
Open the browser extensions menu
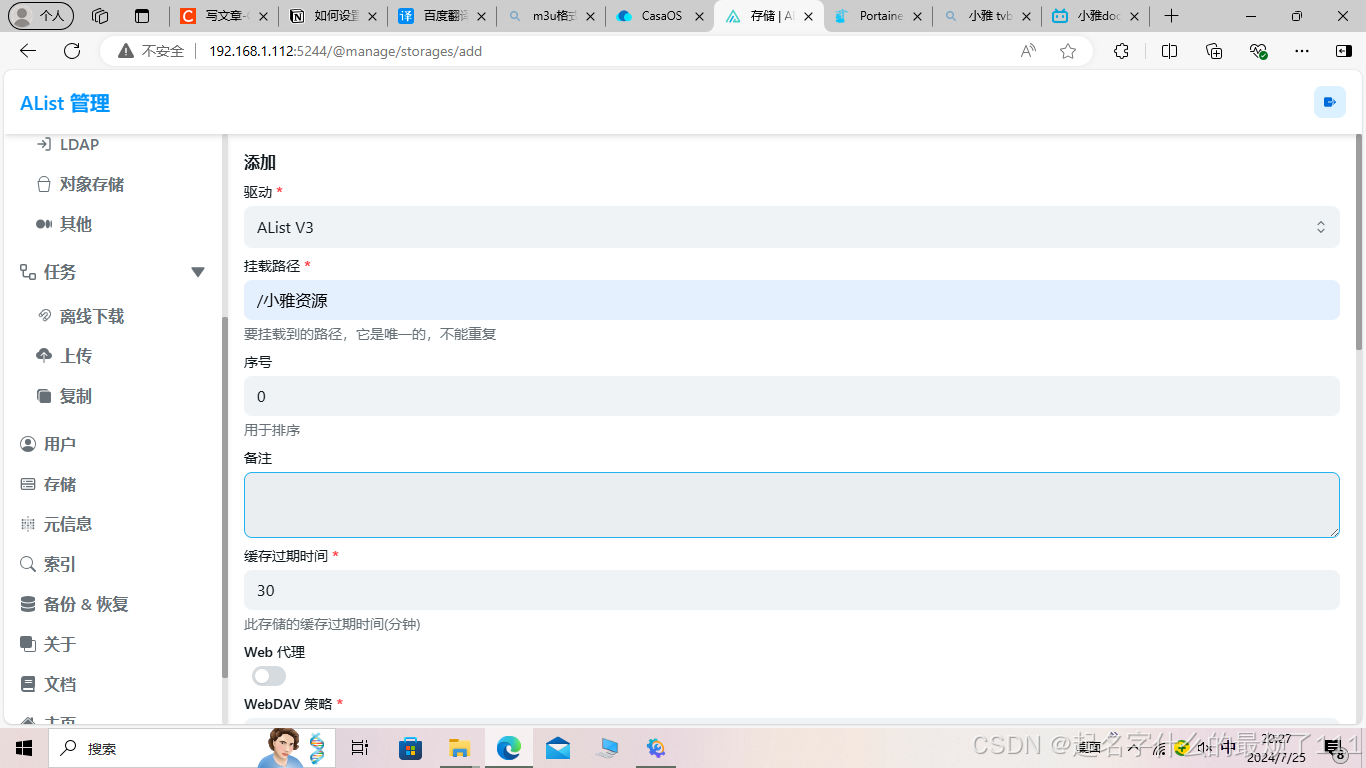1121,51
